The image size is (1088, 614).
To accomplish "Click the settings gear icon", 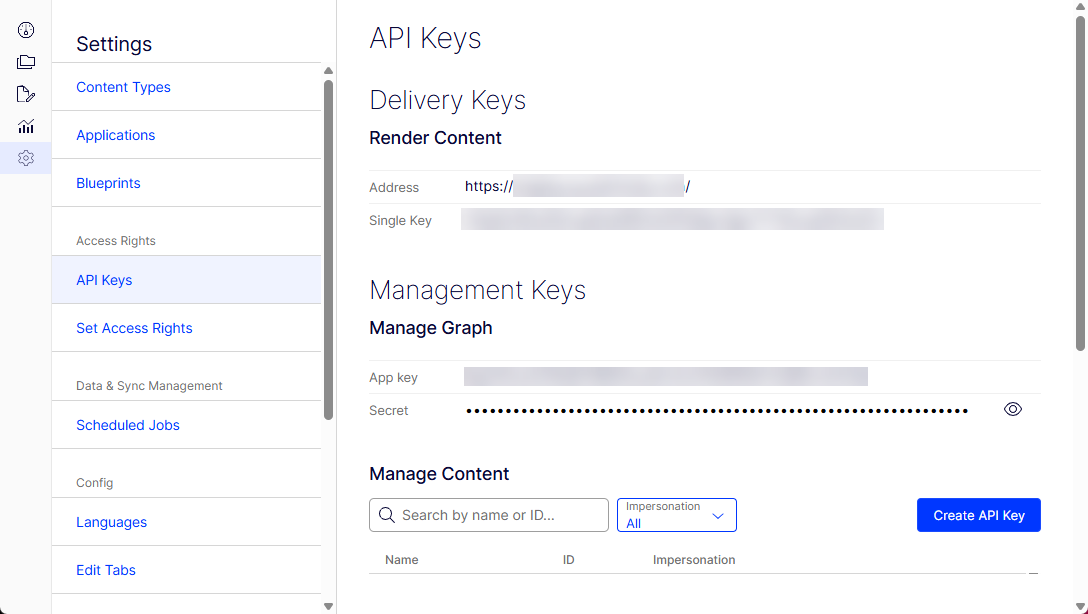I will click(x=26, y=158).
